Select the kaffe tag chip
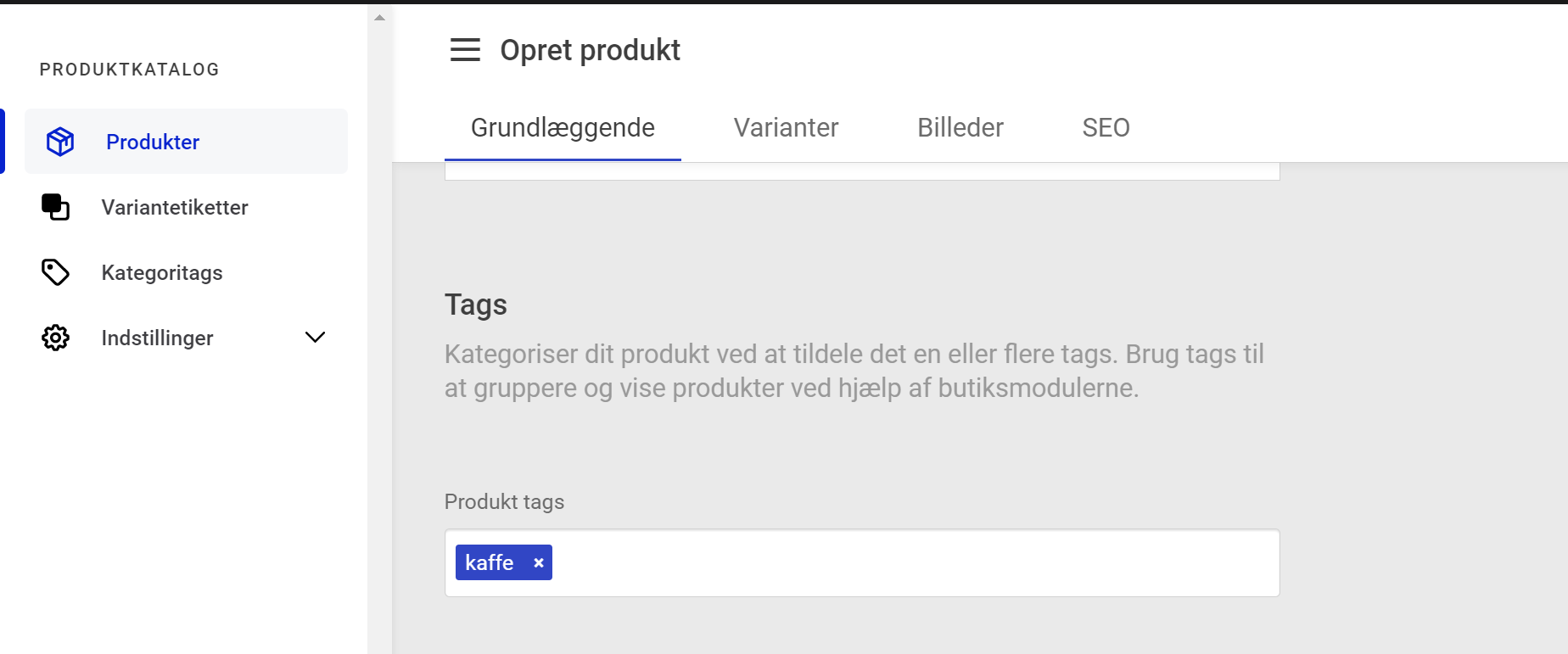Screen dimensions: 1568x654 coord(490,563)
